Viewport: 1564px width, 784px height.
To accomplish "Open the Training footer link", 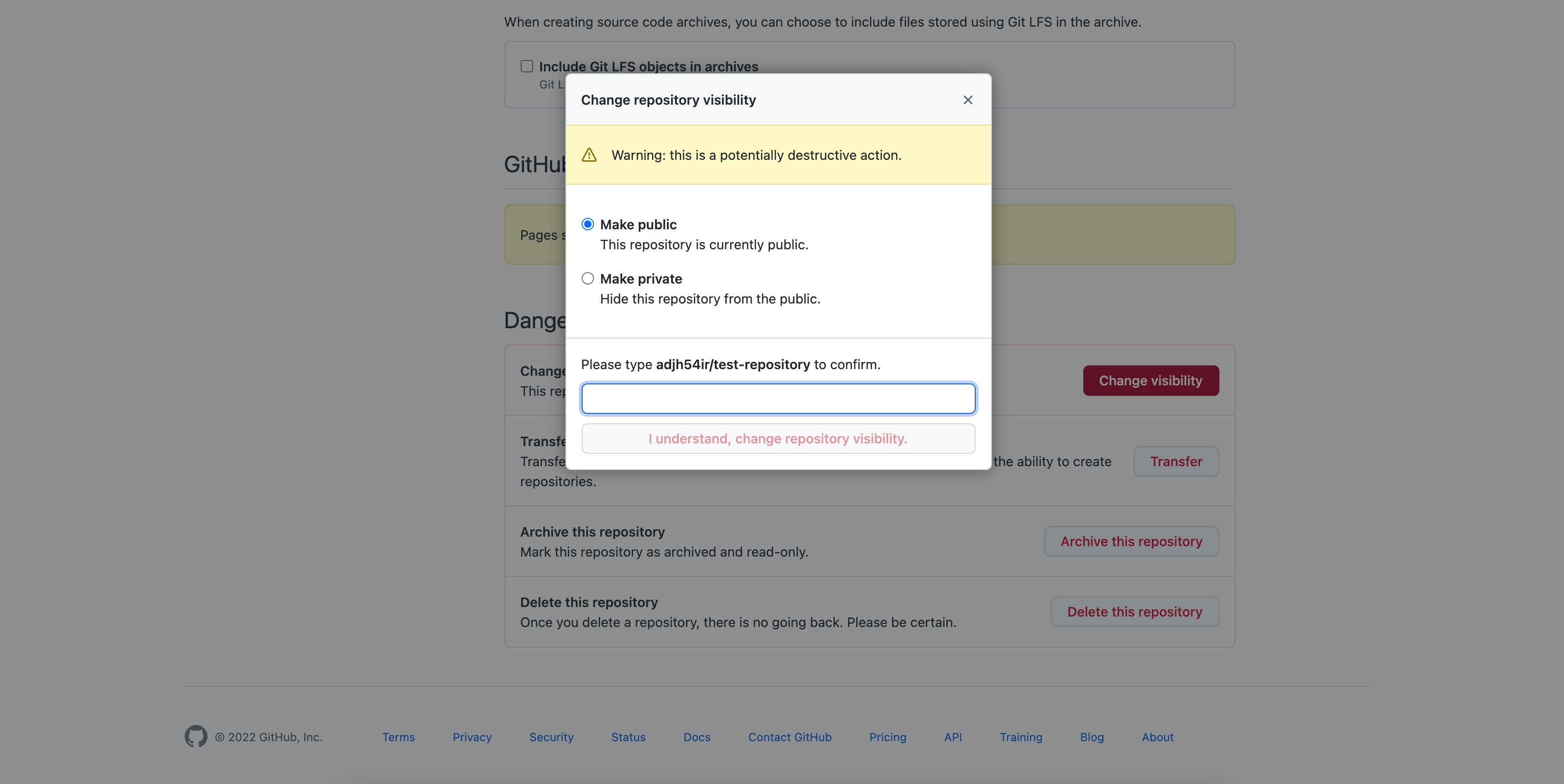I will pos(1020,737).
